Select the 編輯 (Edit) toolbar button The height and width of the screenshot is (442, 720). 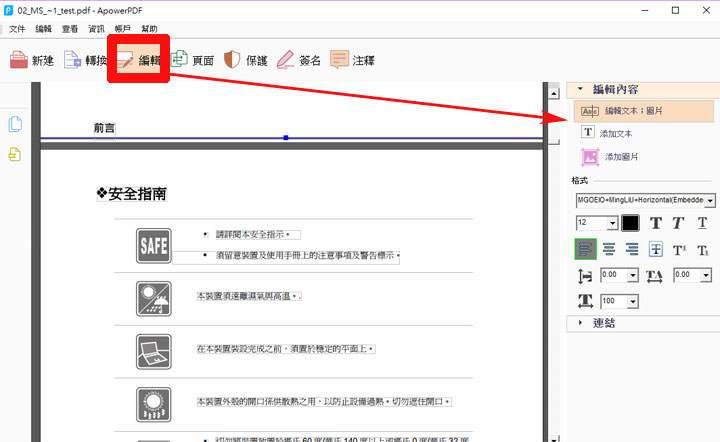pos(138,60)
